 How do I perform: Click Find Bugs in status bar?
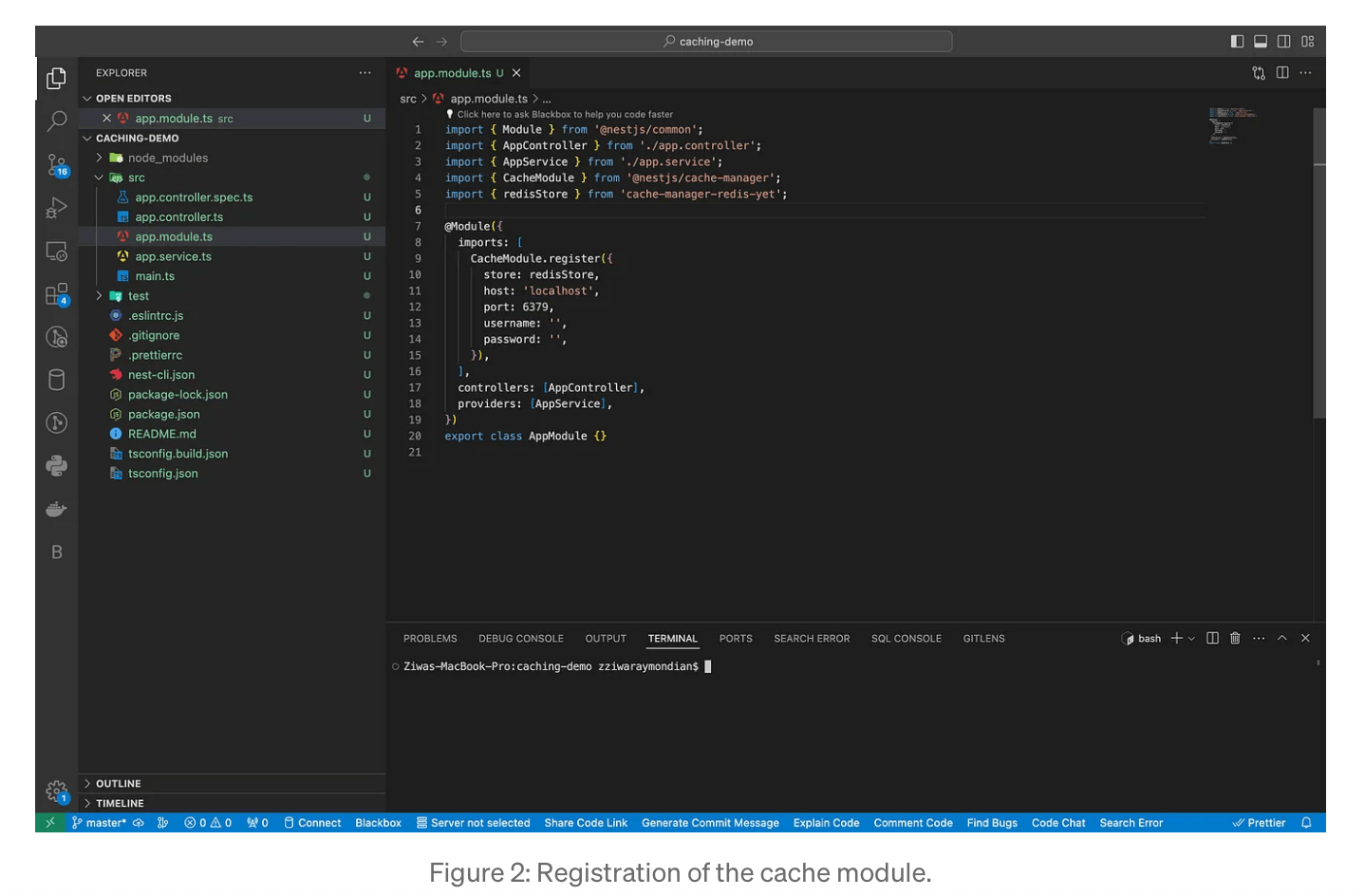[x=992, y=823]
